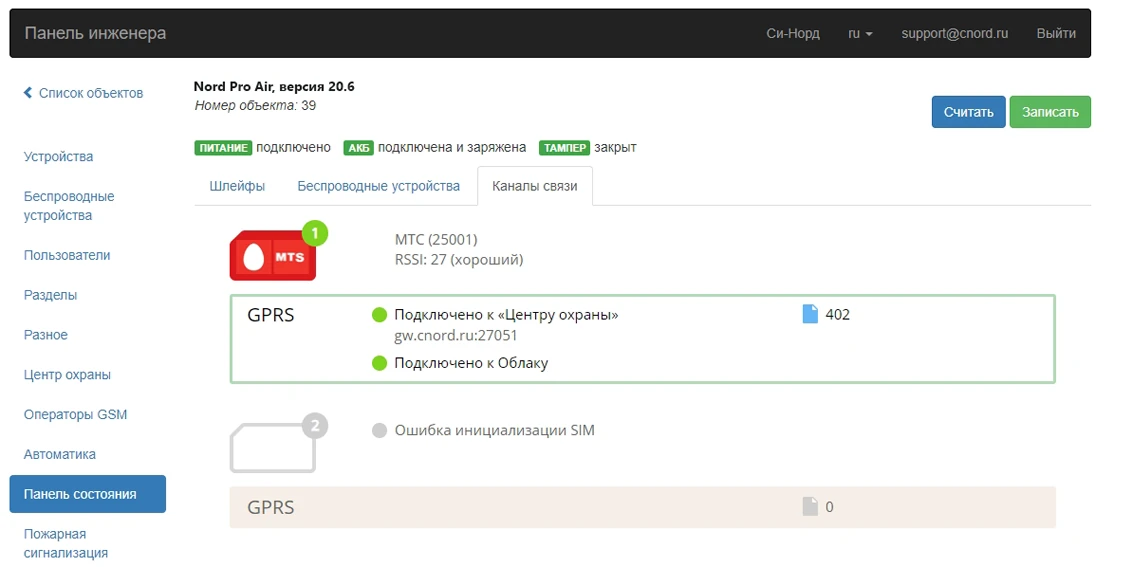This screenshot has height=567, width=1132.
Task: Click green status dot for Облаку connection
Action: pyautogui.click(x=379, y=363)
